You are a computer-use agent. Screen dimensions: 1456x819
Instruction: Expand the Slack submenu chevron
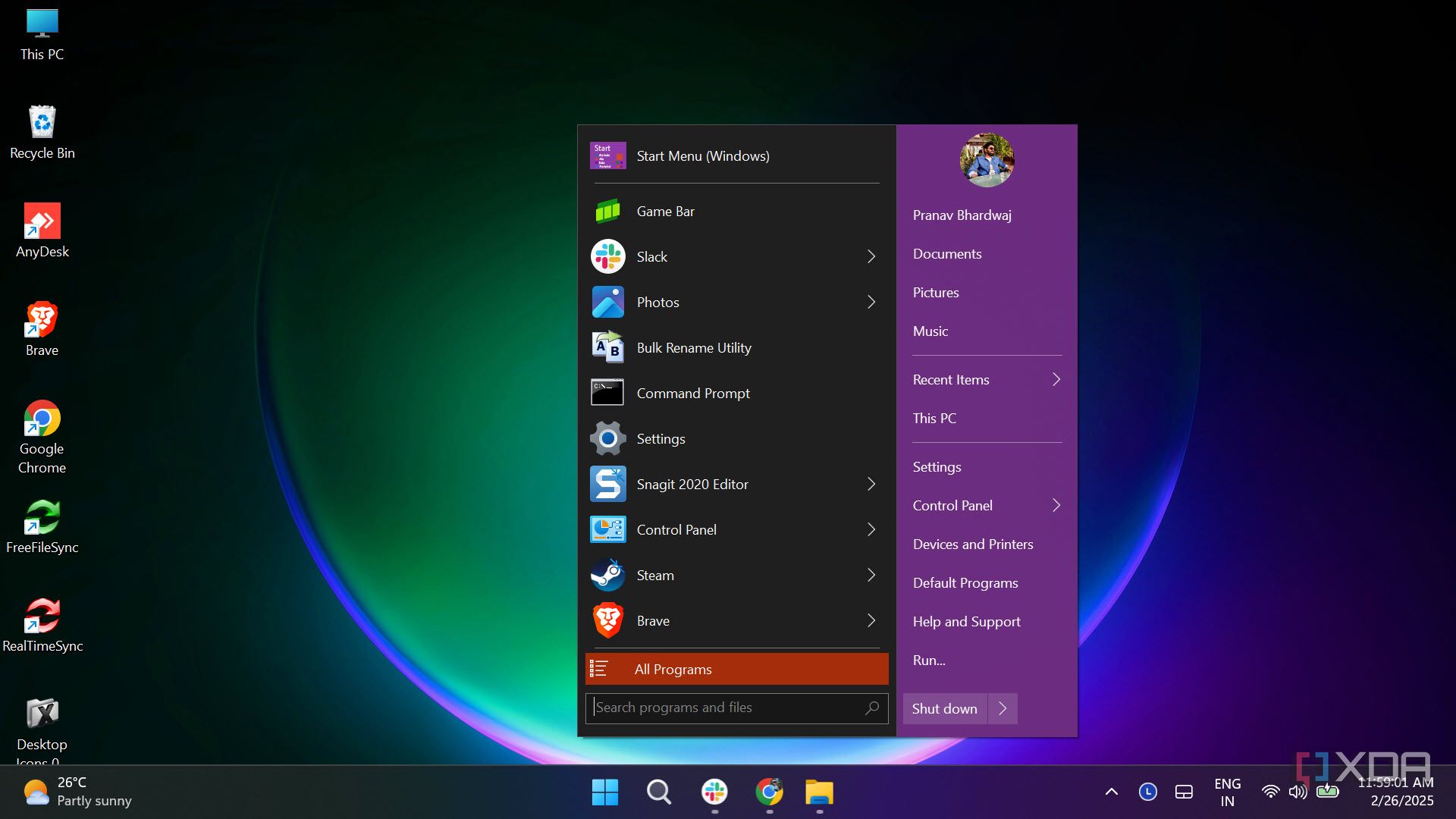click(x=871, y=256)
